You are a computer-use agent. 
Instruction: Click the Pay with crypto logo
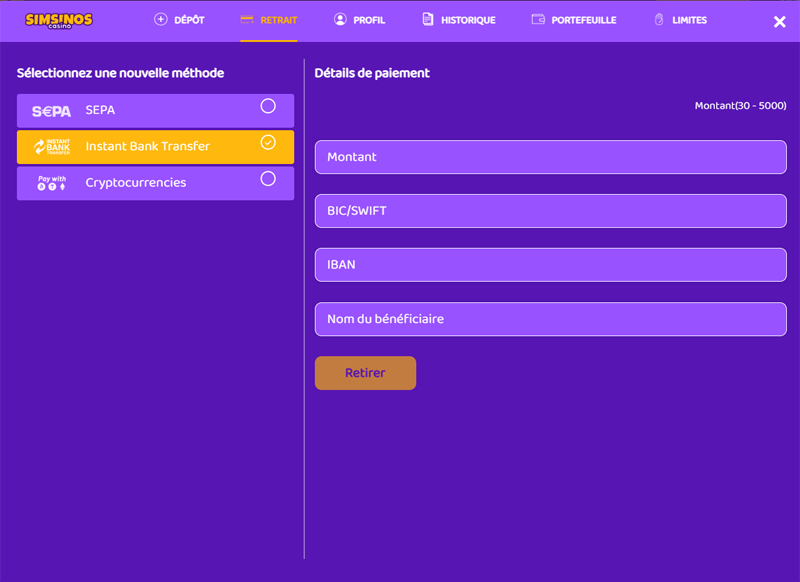(x=51, y=183)
